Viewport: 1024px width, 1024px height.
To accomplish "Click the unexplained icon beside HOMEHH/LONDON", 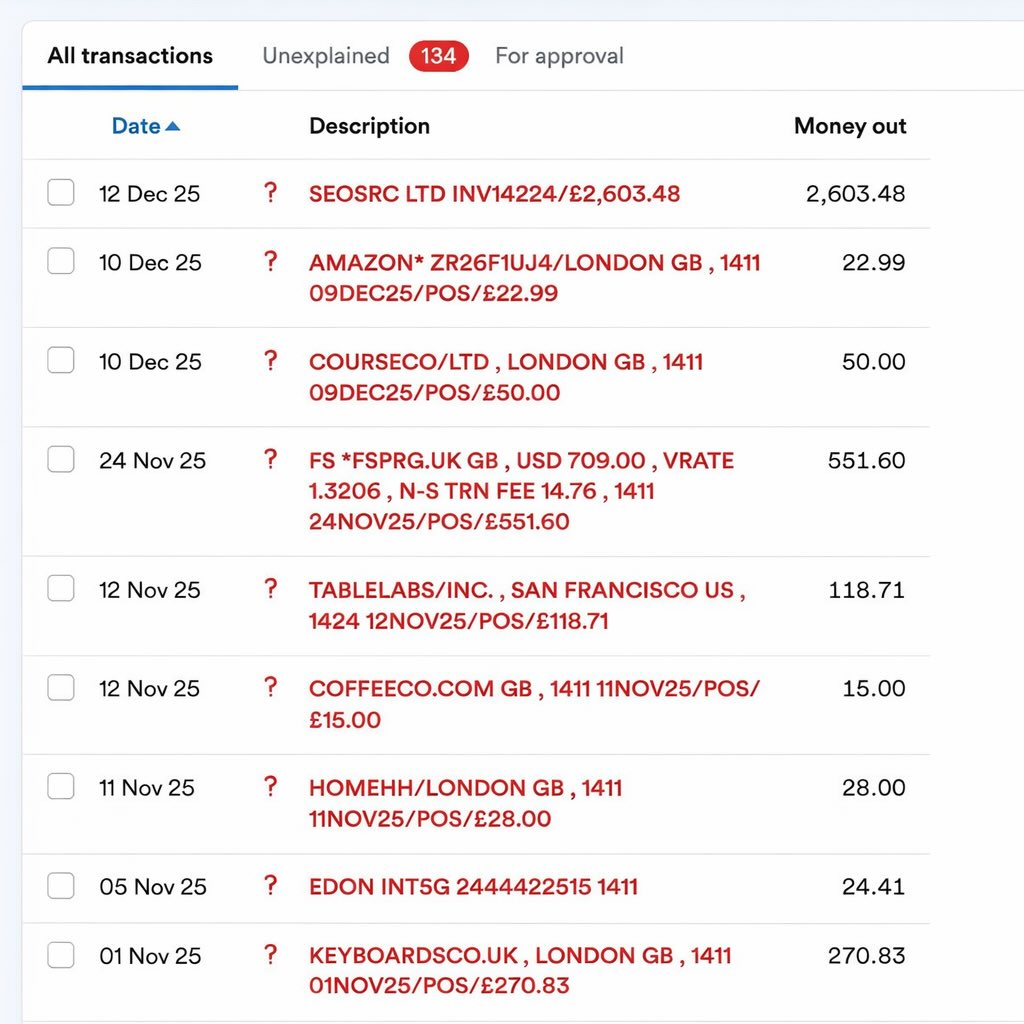I will (269, 787).
